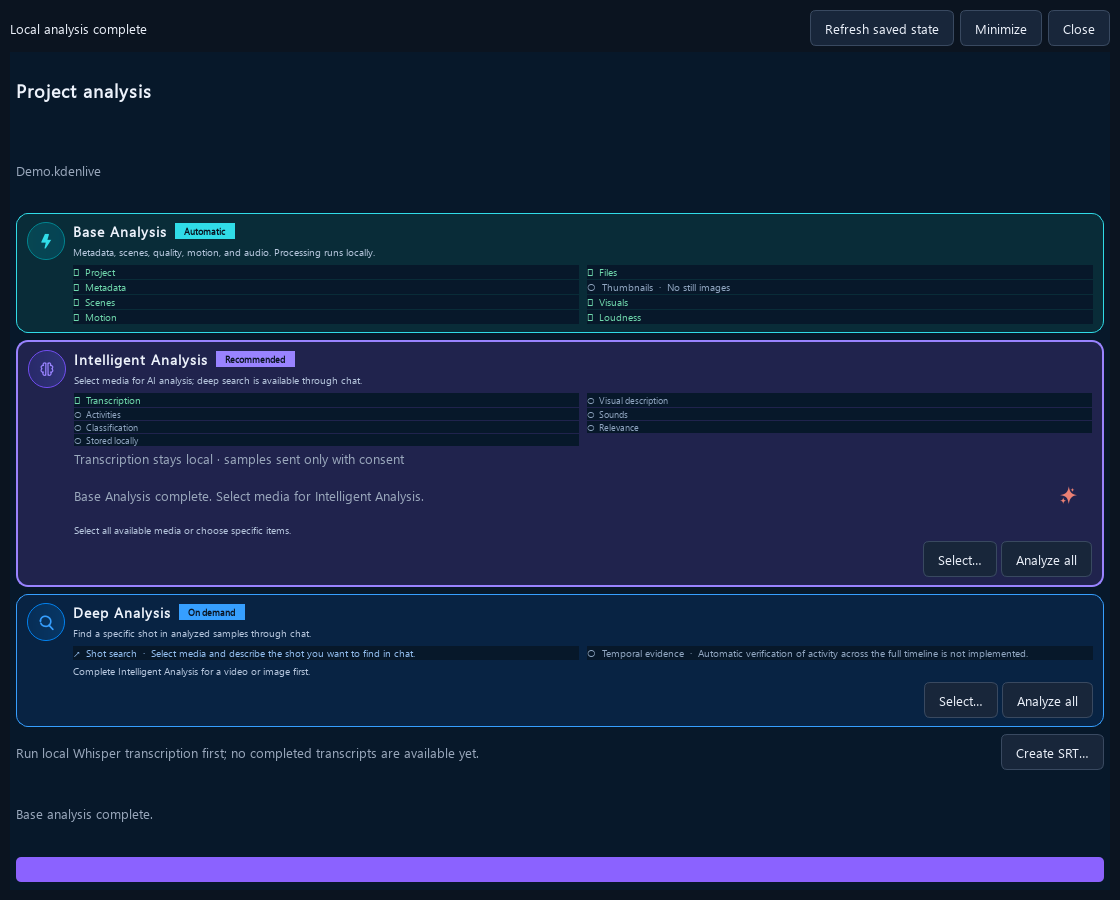Screen dimensions: 1120x900
Task: Click the brain icon for Intelligent Analysis
Action: [x=46, y=369]
